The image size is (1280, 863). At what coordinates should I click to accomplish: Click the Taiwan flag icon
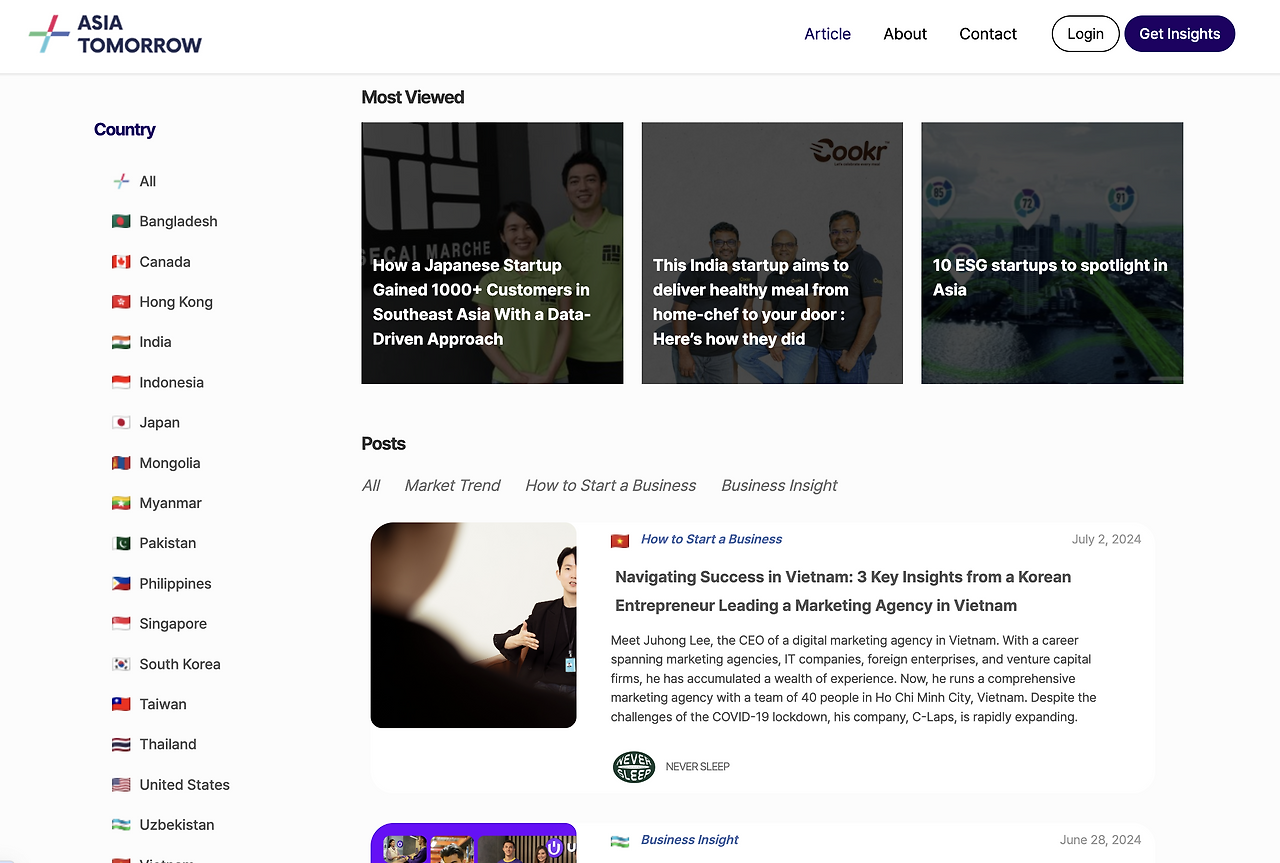click(121, 704)
